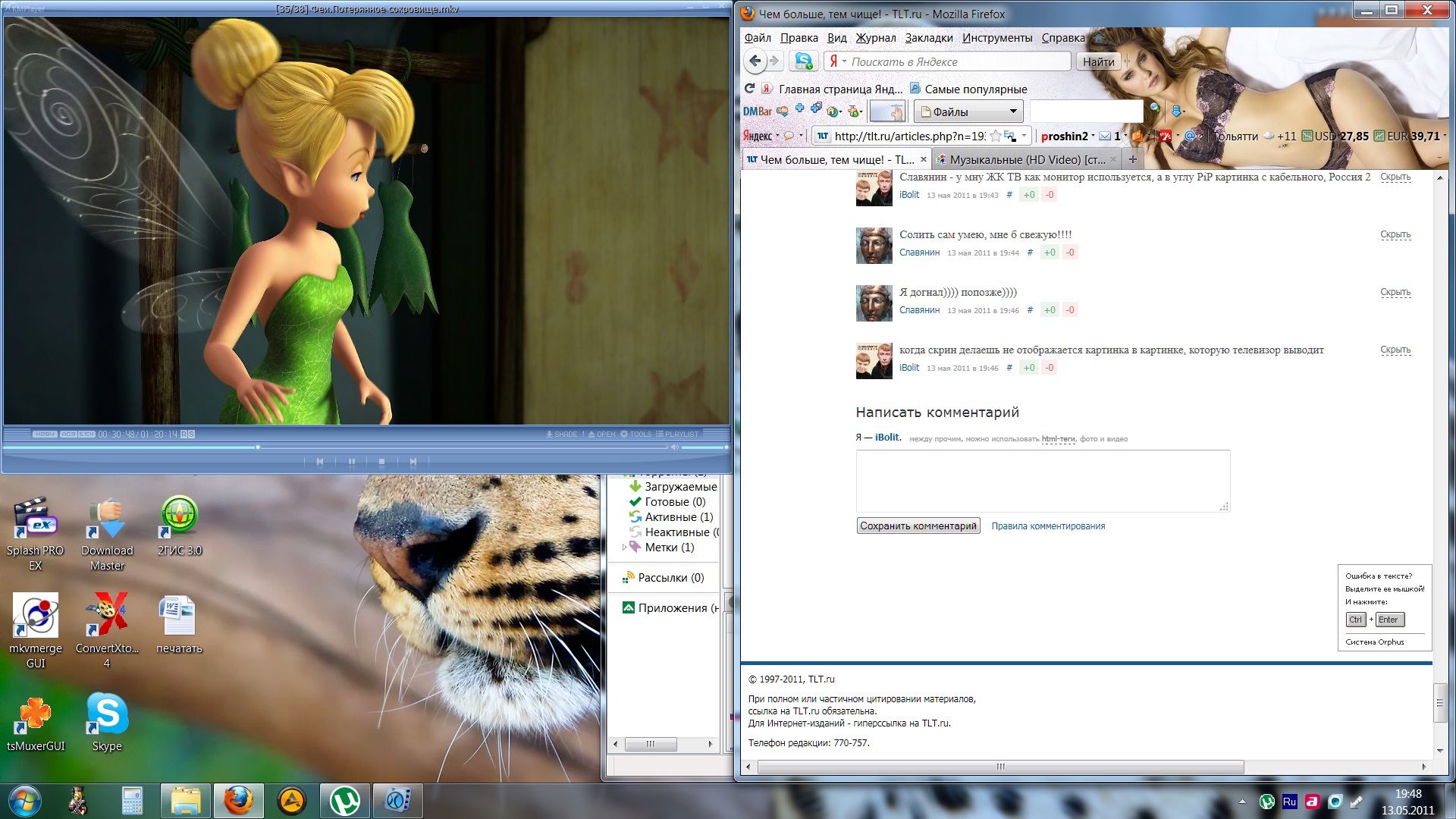
Task: Skip to next track in KMPlayer
Action: (x=413, y=462)
